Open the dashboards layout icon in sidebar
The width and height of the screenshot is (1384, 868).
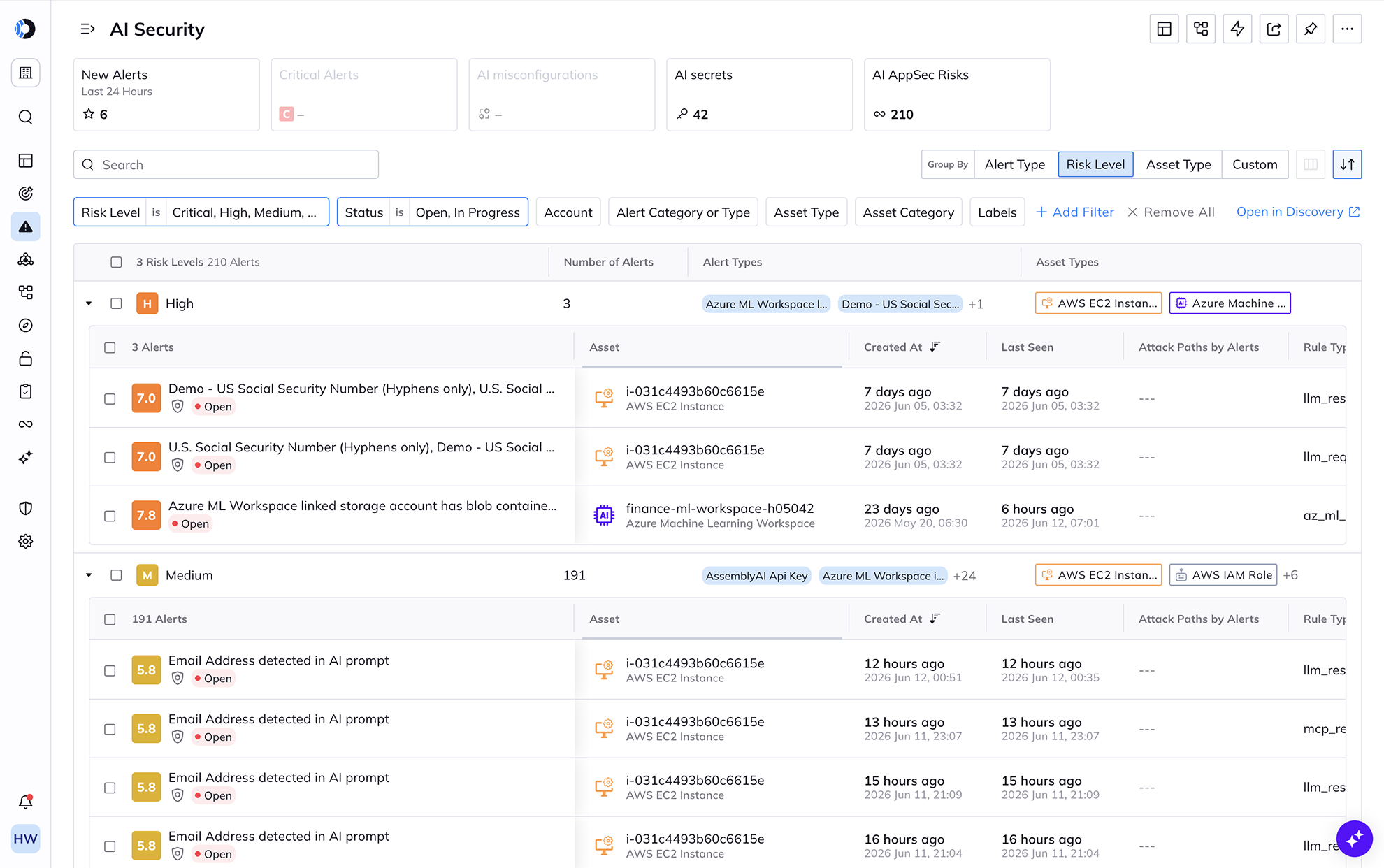pos(25,161)
